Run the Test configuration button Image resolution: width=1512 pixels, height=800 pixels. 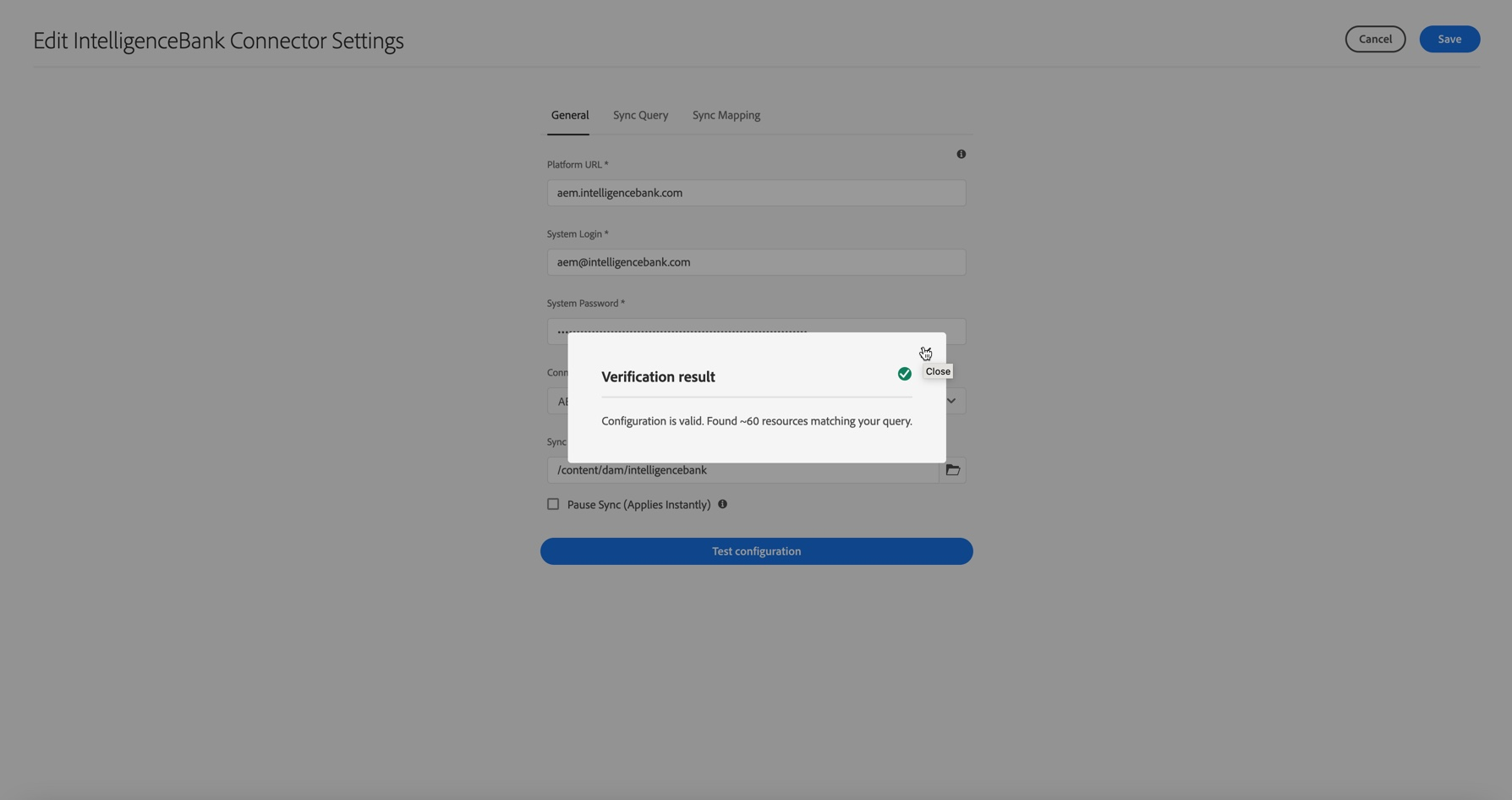[x=756, y=551]
